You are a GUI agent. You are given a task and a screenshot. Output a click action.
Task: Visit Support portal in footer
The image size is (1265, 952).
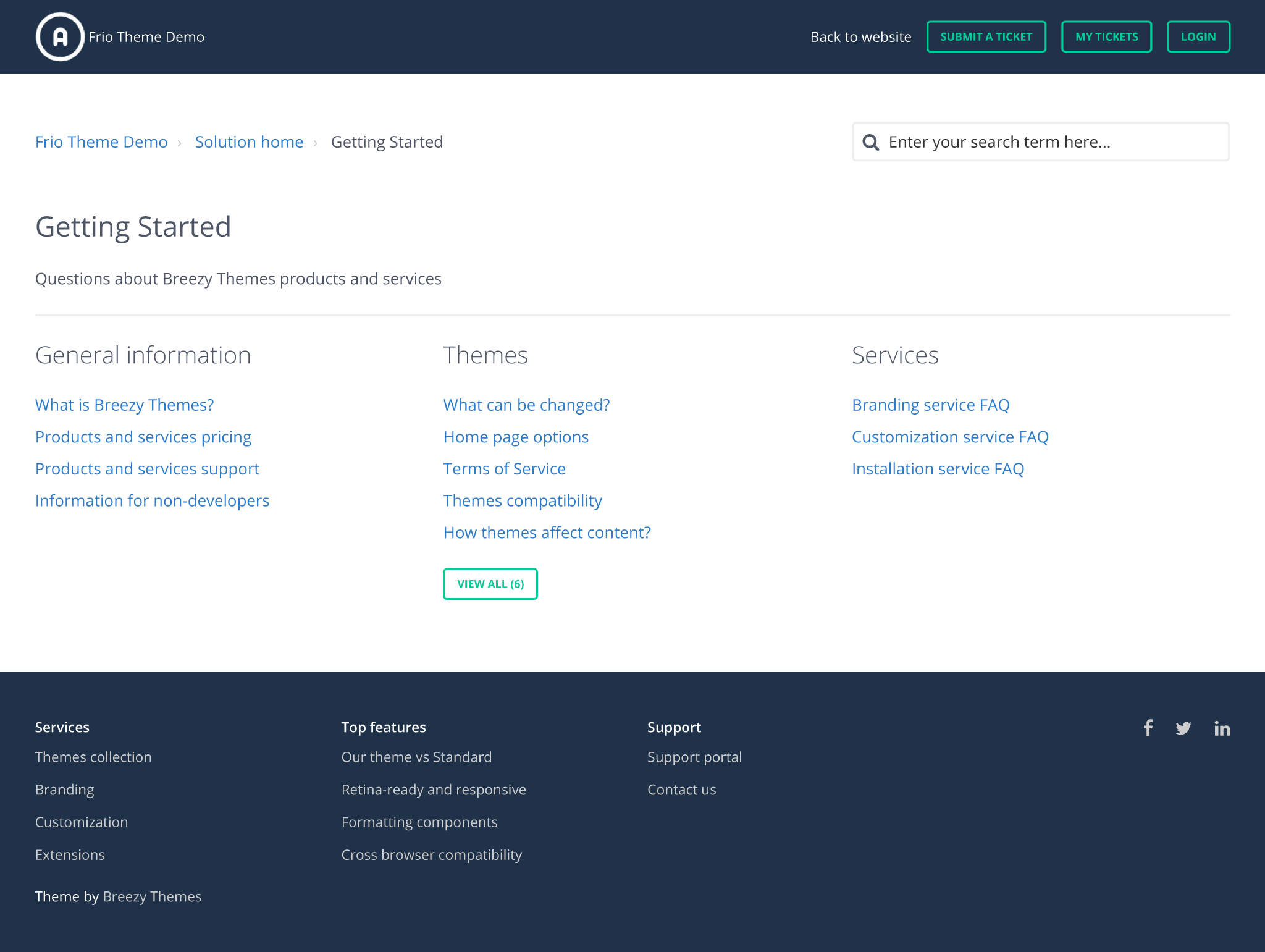point(694,757)
